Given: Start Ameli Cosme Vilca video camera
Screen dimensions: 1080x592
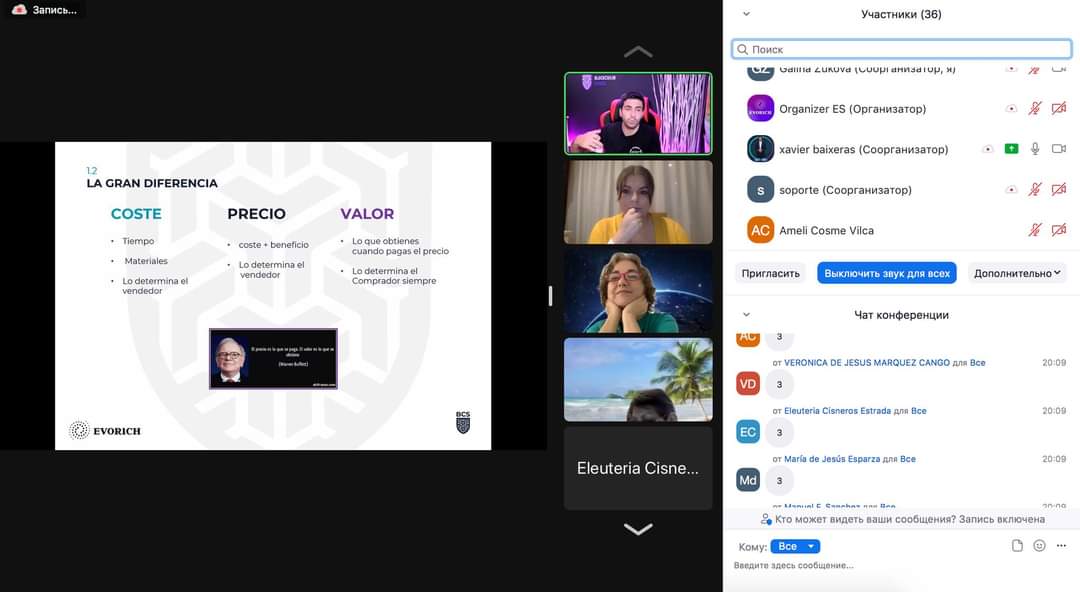Looking at the screenshot, I should (1059, 229).
